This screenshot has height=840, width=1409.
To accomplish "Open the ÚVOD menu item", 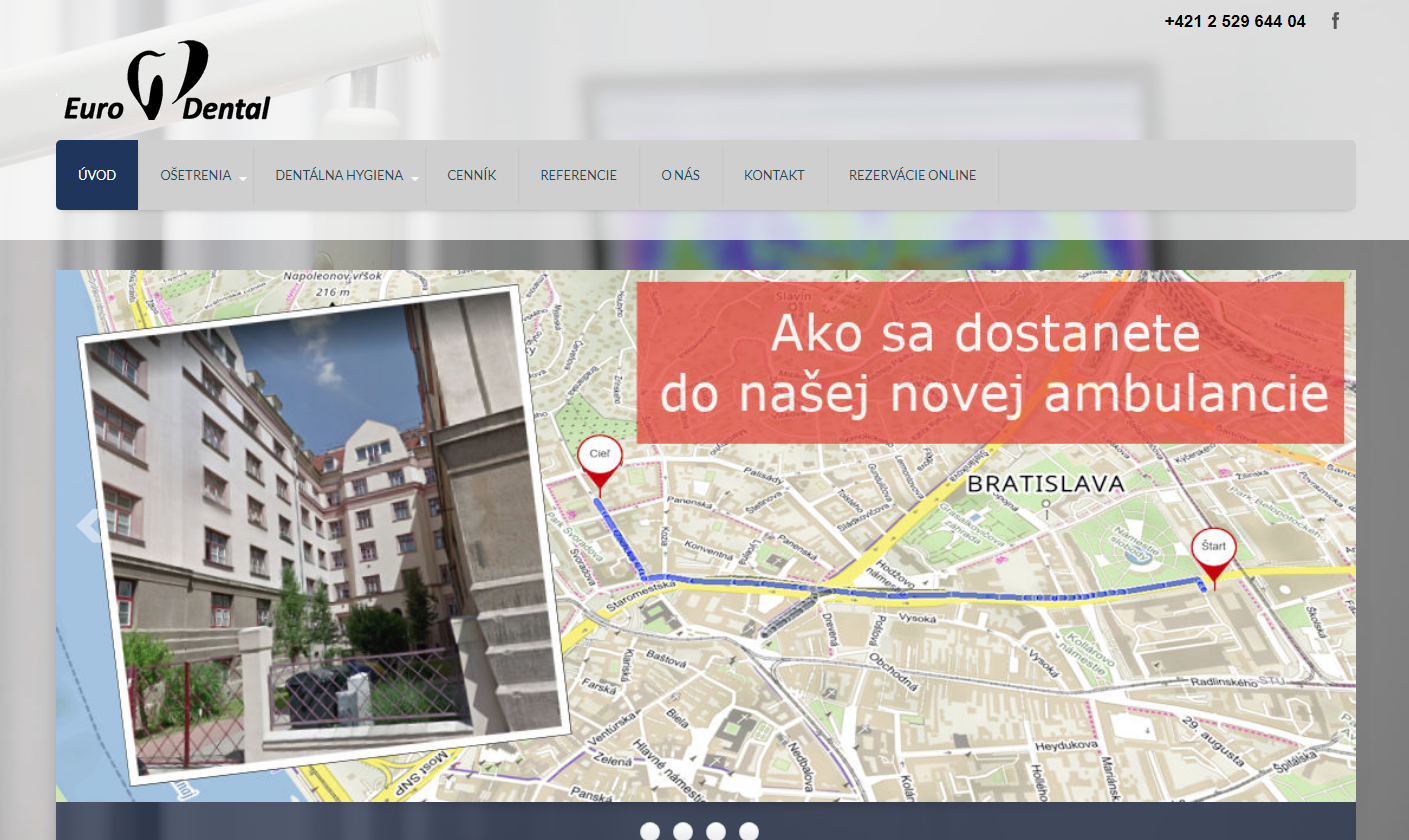I will (97, 175).
